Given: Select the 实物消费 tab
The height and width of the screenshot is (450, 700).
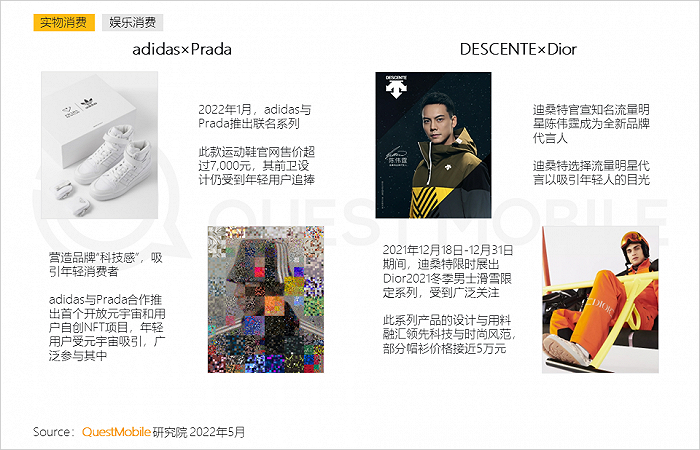Looking at the screenshot, I should click(x=64, y=22).
